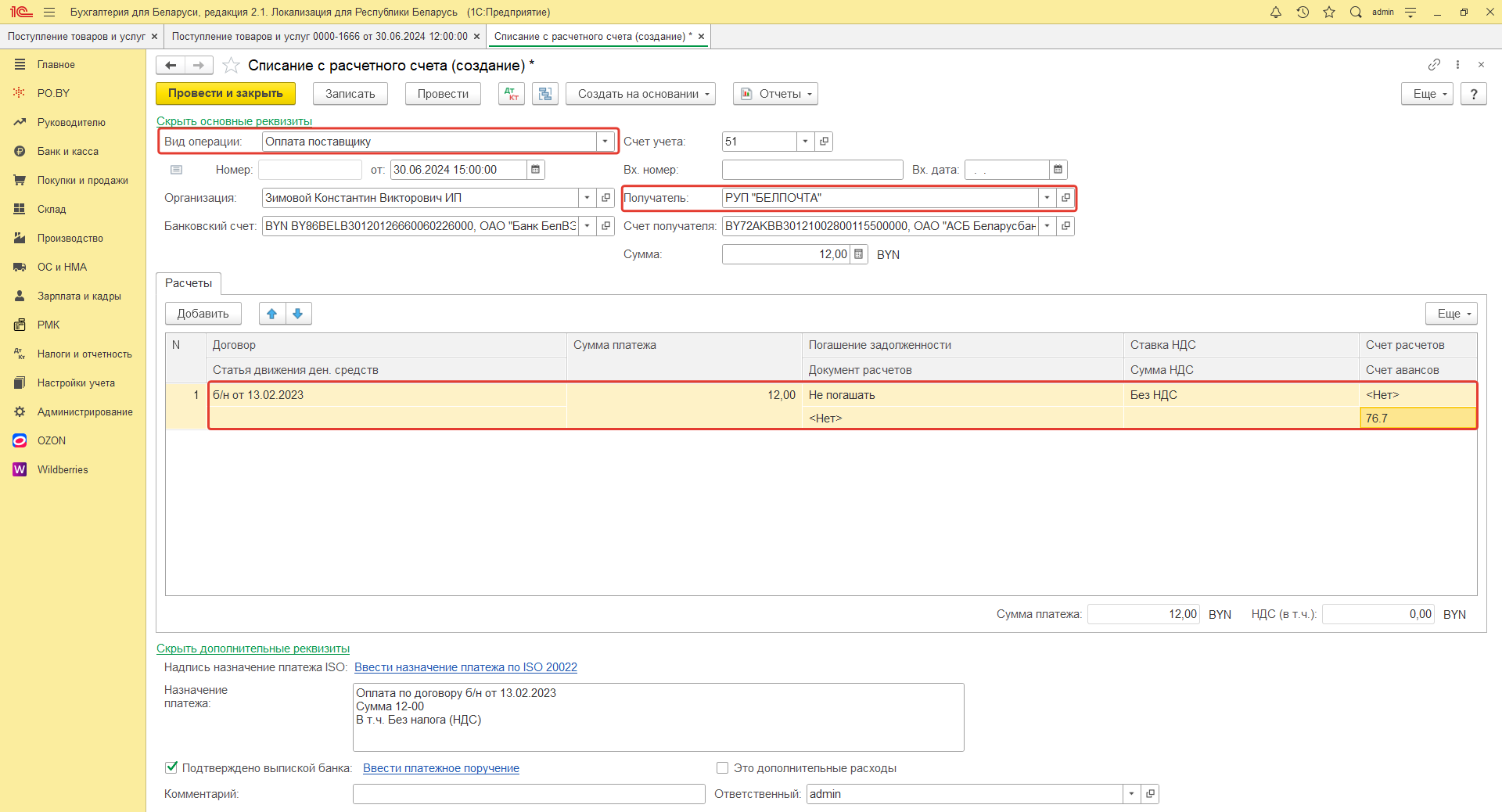
Task: Click Назначение платежа text area
Action: 659,717
